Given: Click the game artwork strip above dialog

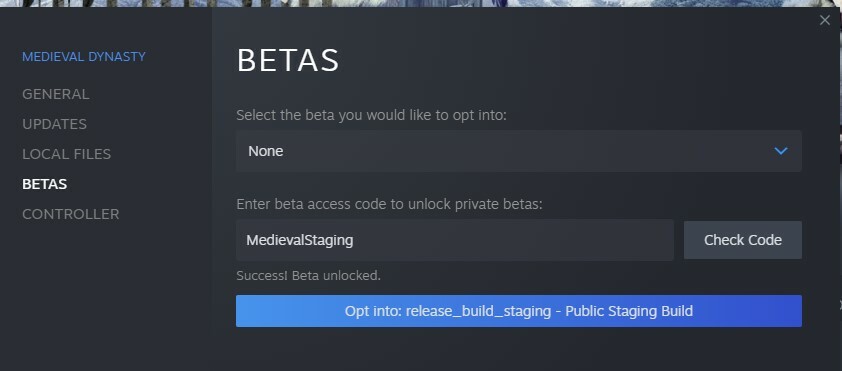Looking at the screenshot, I should [421, 3].
